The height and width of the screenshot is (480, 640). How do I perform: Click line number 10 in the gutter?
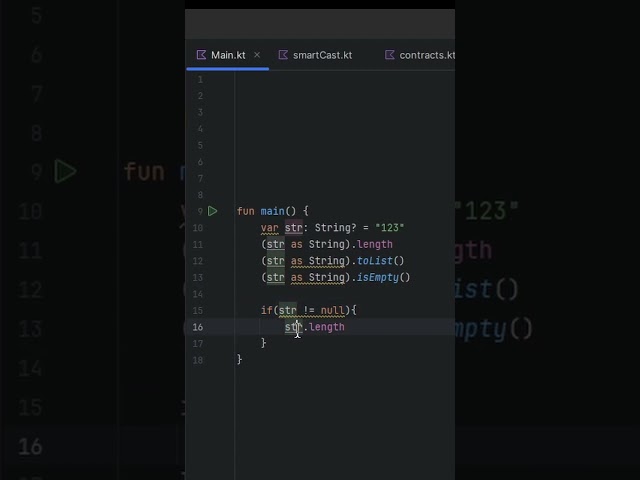pyautogui.click(x=198, y=228)
